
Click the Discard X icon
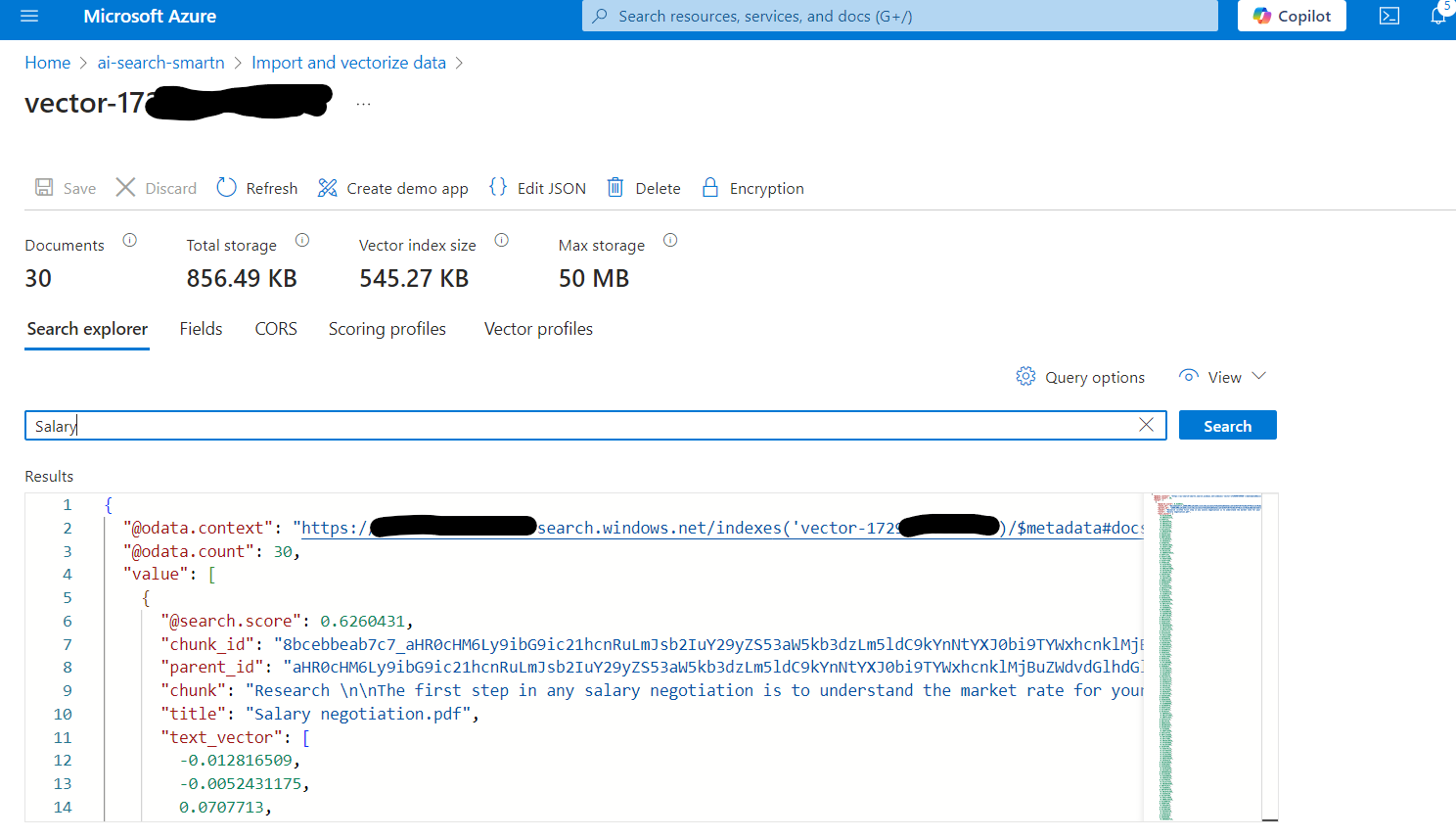tap(125, 187)
